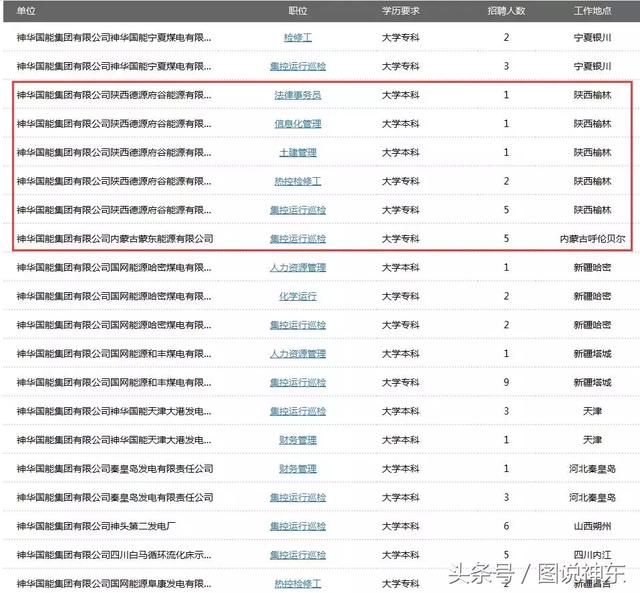Open 集控运行巡检 link in the 新疆塔城 row
Image resolution: width=640 pixels, height=593 pixels.
click(298, 383)
